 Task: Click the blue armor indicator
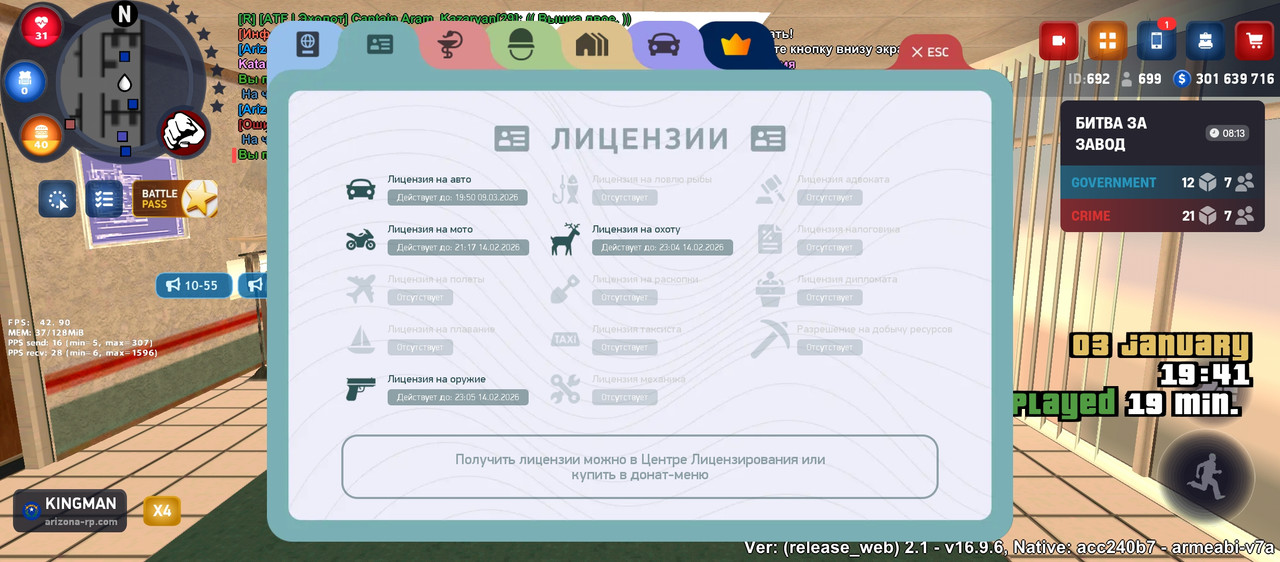tap(24, 83)
